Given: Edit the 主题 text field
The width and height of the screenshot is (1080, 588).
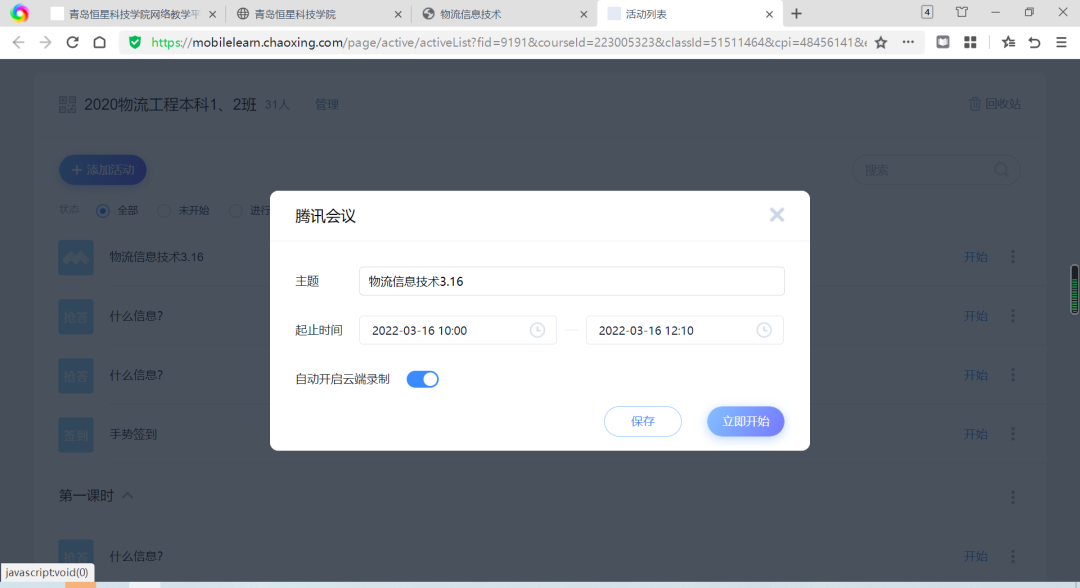Looking at the screenshot, I should [571, 281].
